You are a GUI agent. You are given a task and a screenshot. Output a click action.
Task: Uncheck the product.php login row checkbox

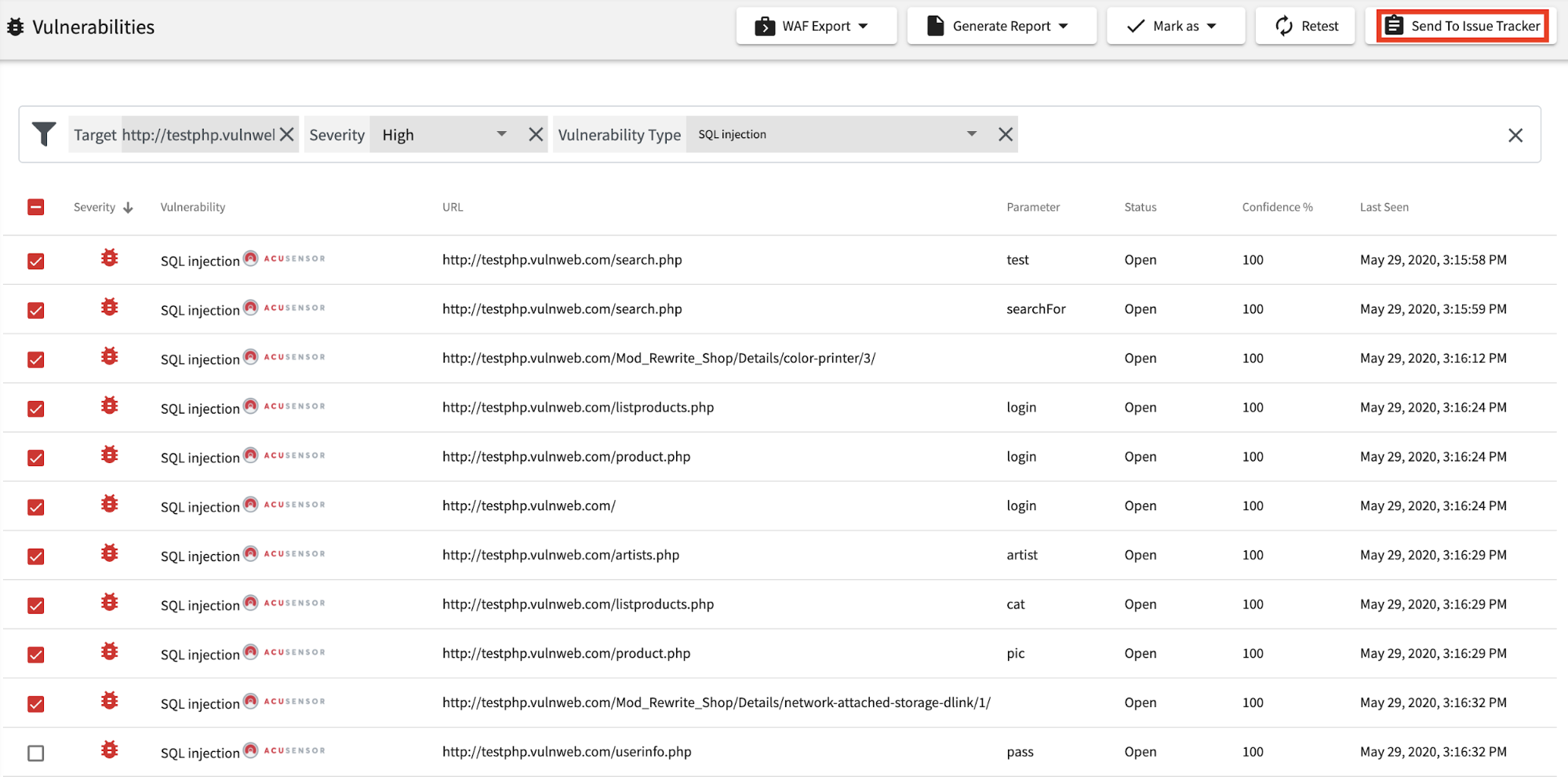point(36,458)
